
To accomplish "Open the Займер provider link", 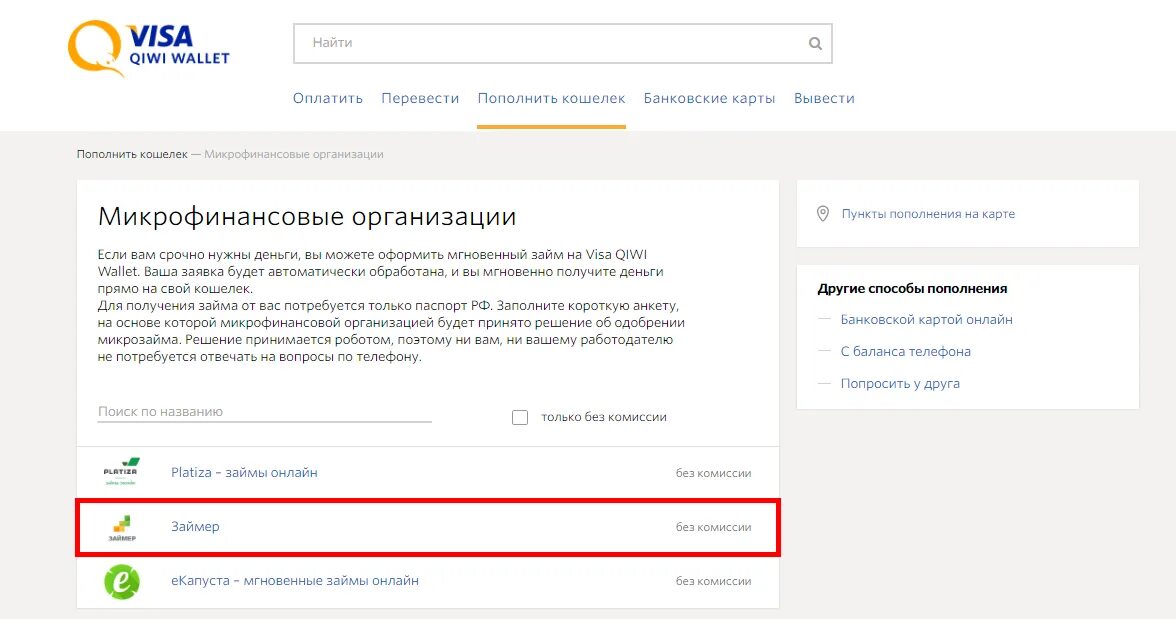I will 195,527.
